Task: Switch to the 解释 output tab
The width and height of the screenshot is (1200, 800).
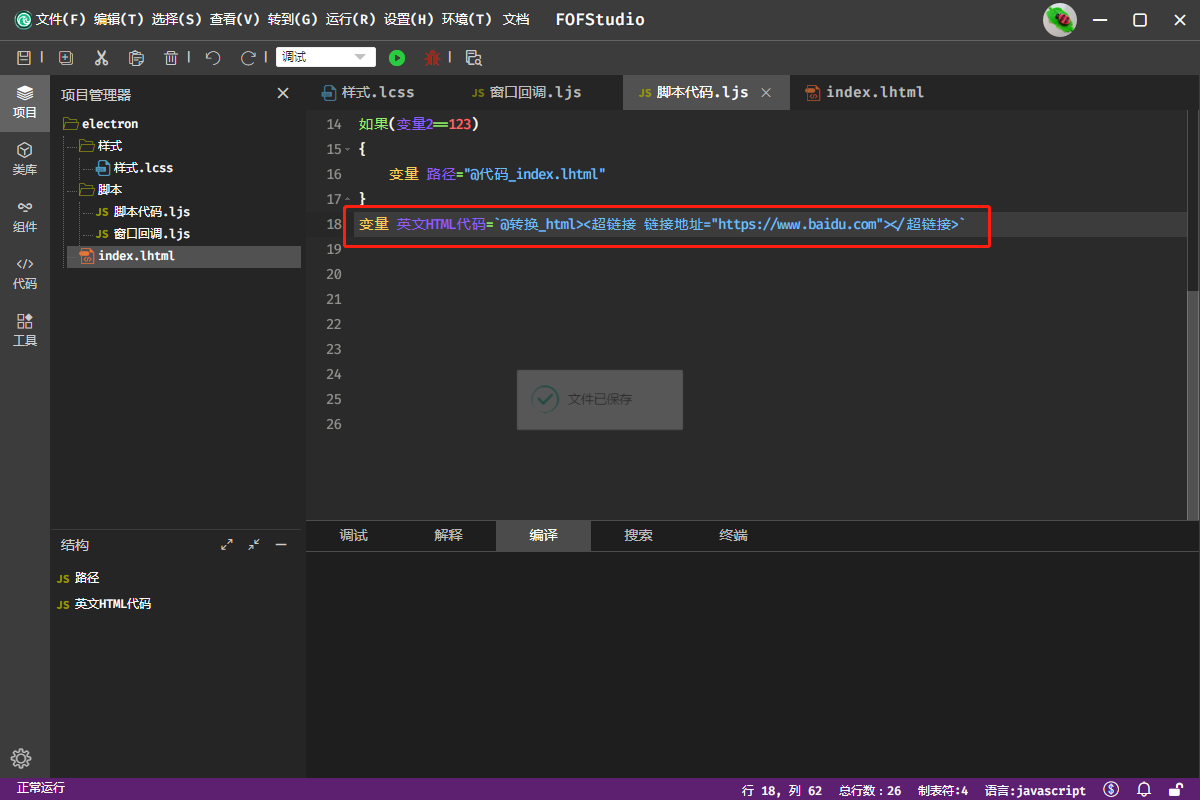Action: click(448, 536)
